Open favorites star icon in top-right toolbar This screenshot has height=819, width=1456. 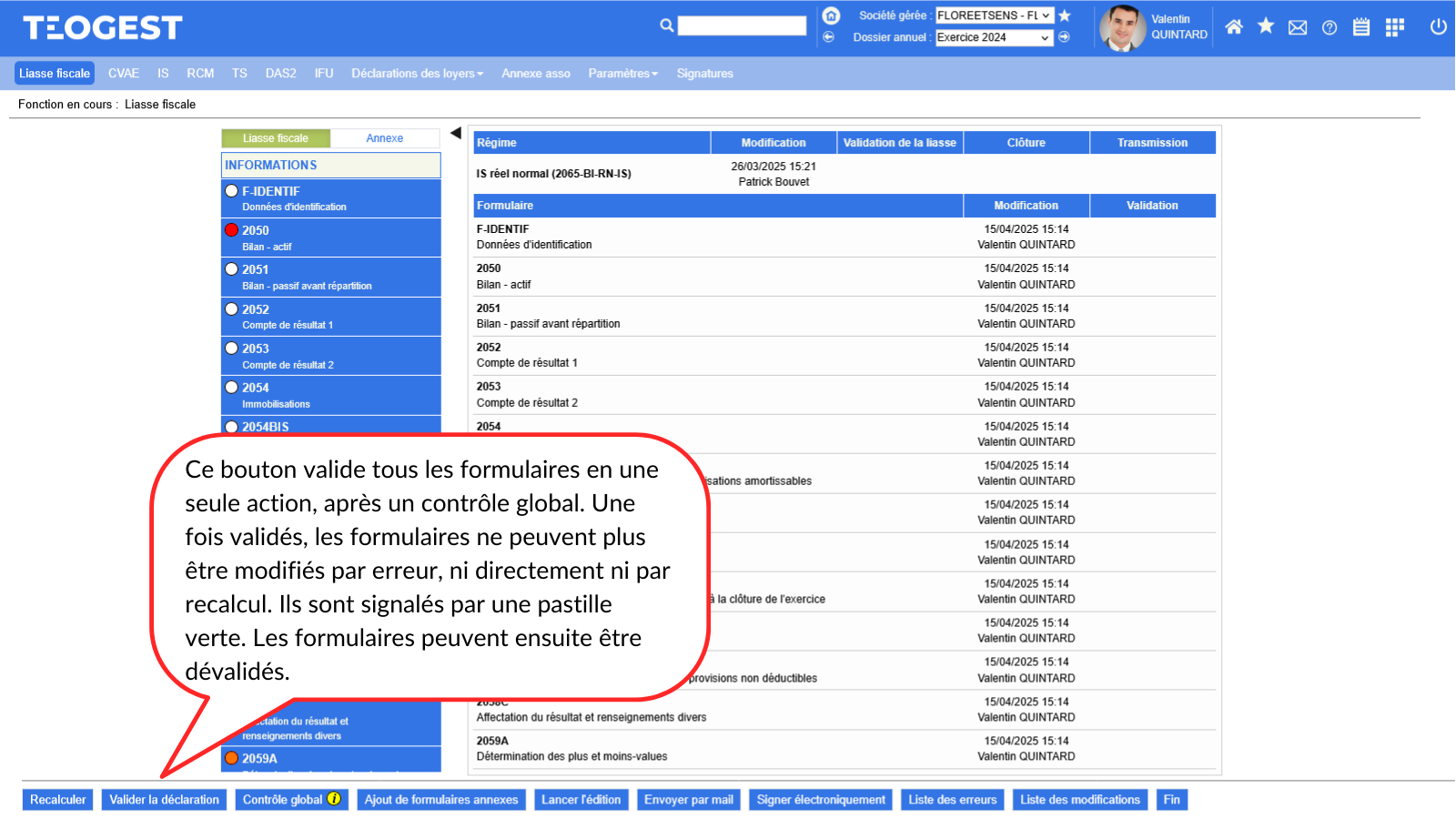tap(1266, 26)
